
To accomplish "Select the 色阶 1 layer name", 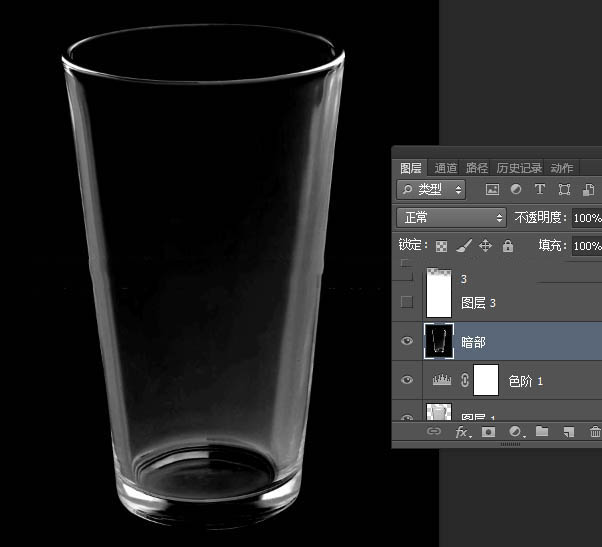I will click(x=526, y=381).
